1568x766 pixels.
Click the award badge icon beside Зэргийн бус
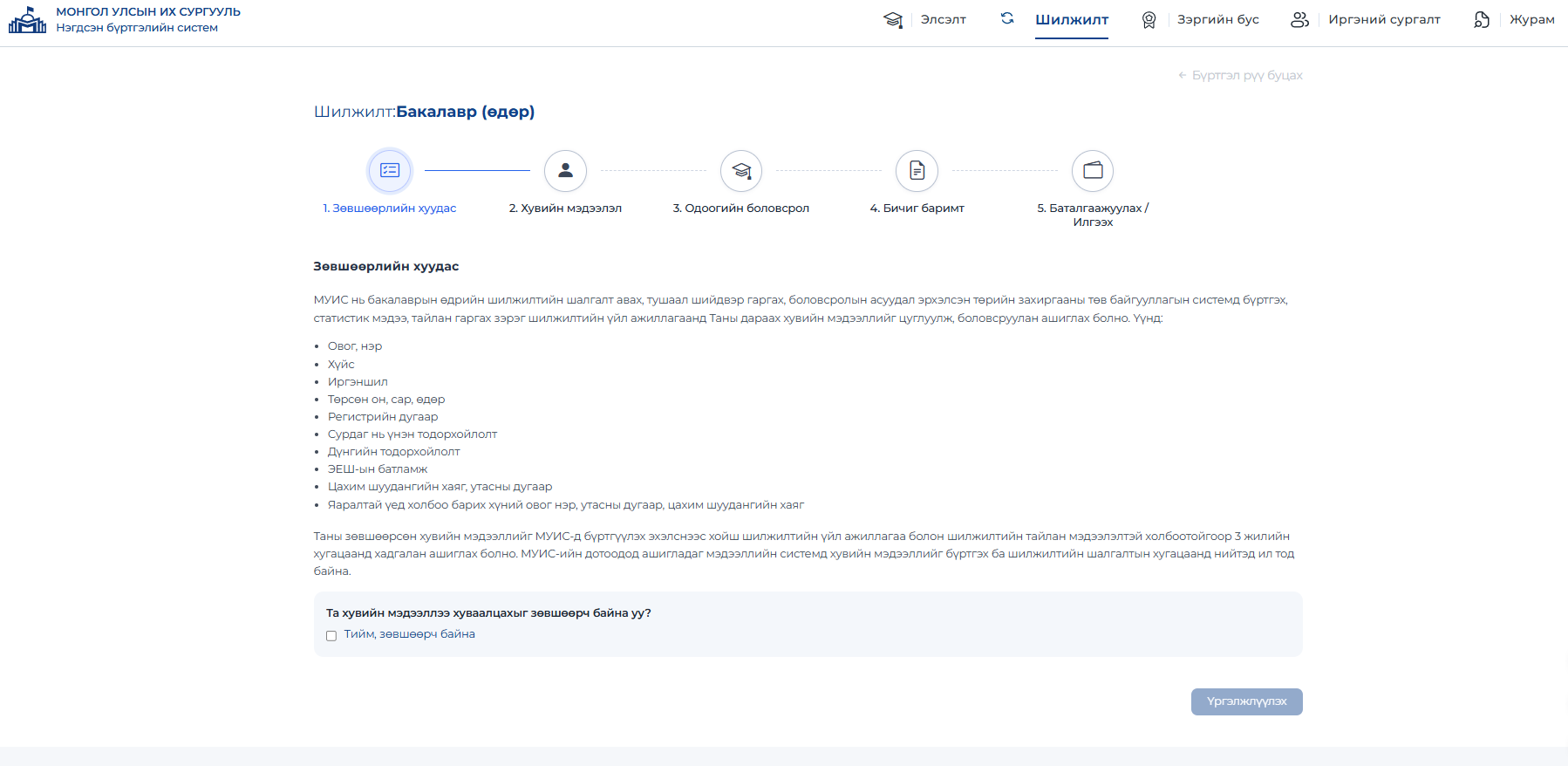(1149, 20)
